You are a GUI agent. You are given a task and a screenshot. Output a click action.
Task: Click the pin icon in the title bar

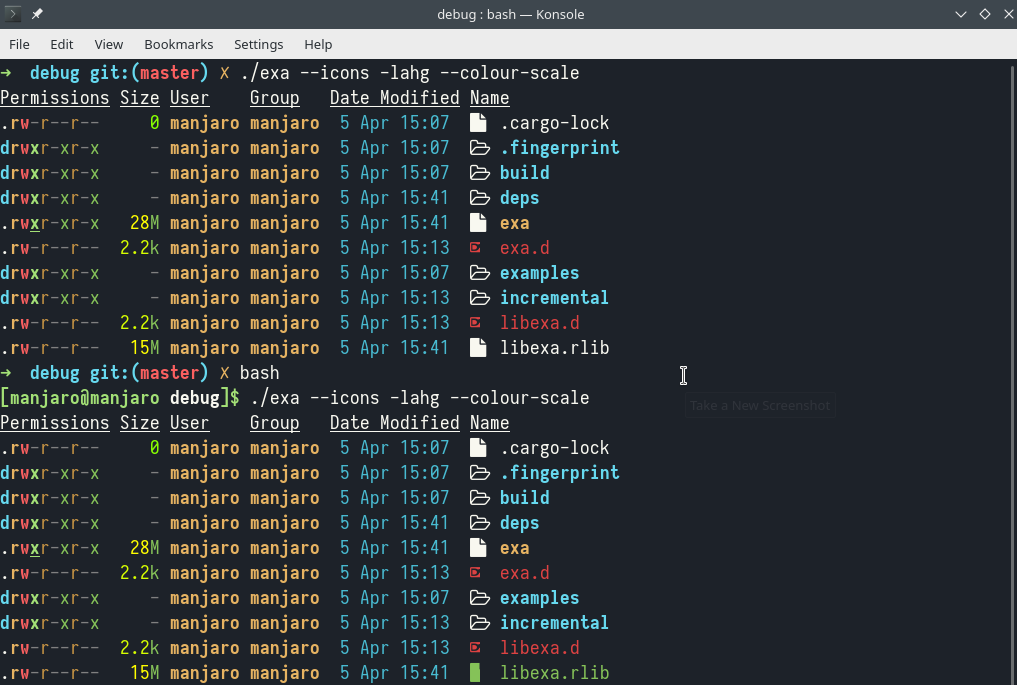(x=36, y=13)
